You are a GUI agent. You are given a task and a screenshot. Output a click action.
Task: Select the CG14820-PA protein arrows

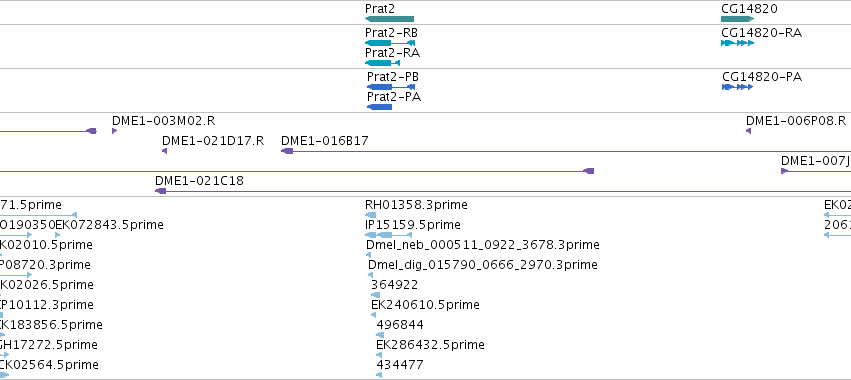click(x=738, y=87)
